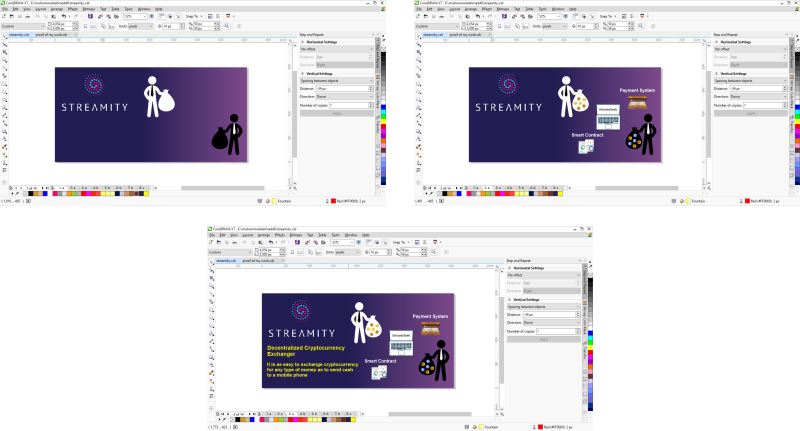Open Spacing between objects dropdown in top-right window

[751, 81]
